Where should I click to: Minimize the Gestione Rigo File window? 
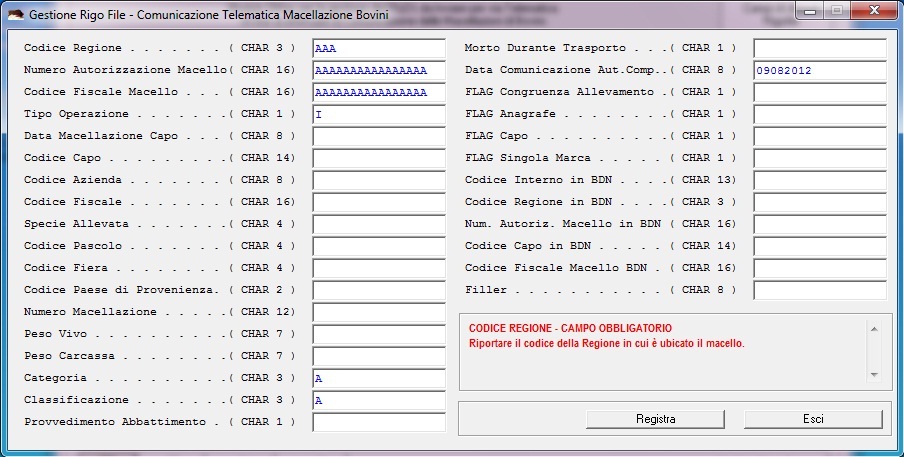(x=810, y=10)
